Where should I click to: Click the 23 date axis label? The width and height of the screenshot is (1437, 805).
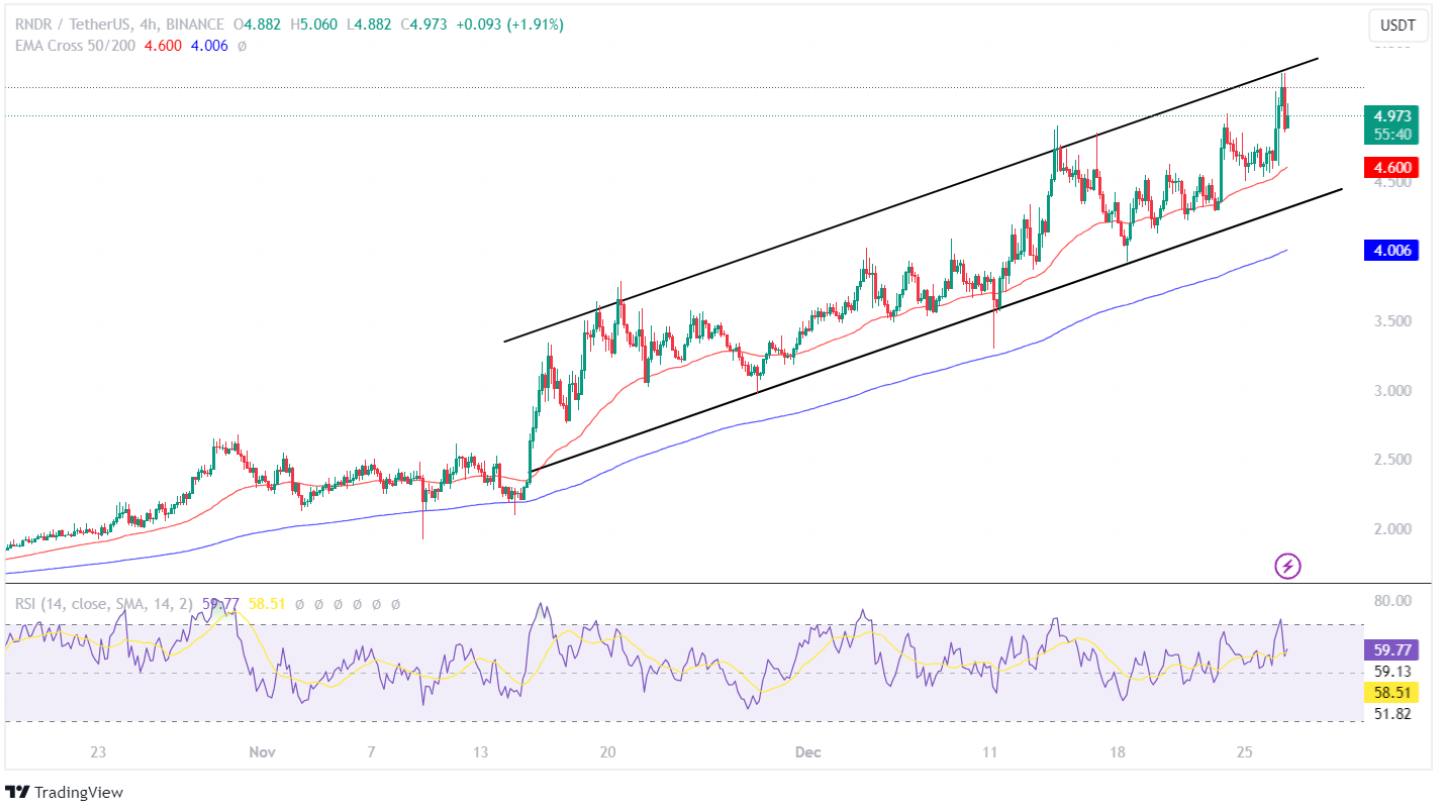pyautogui.click(x=98, y=750)
